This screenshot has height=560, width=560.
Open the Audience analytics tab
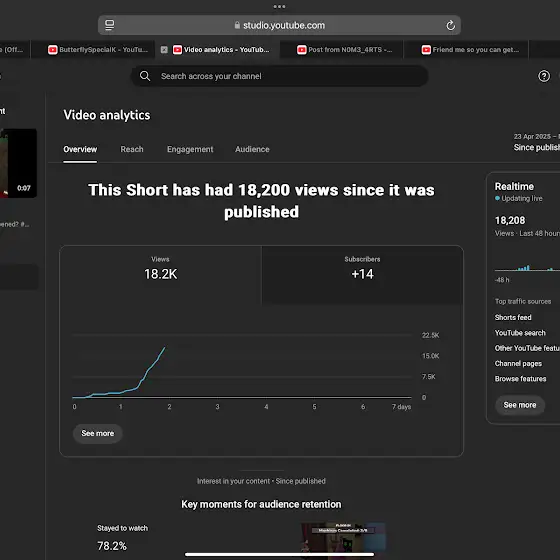[x=252, y=149]
